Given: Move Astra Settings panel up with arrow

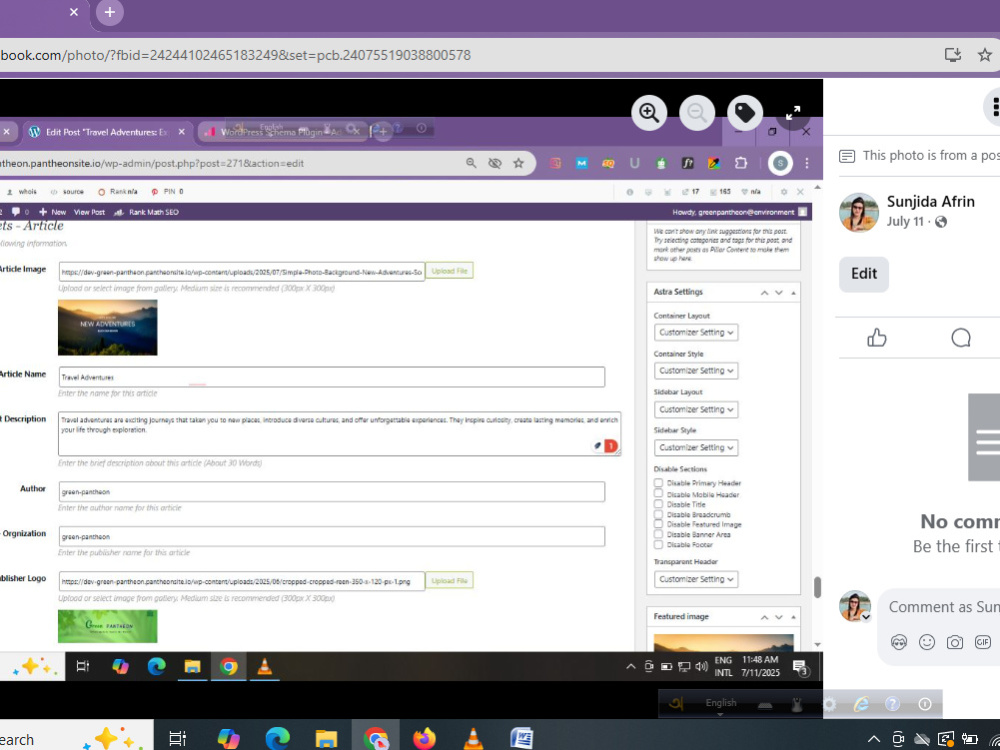Looking at the screenshot, I should tap(764, 293).
